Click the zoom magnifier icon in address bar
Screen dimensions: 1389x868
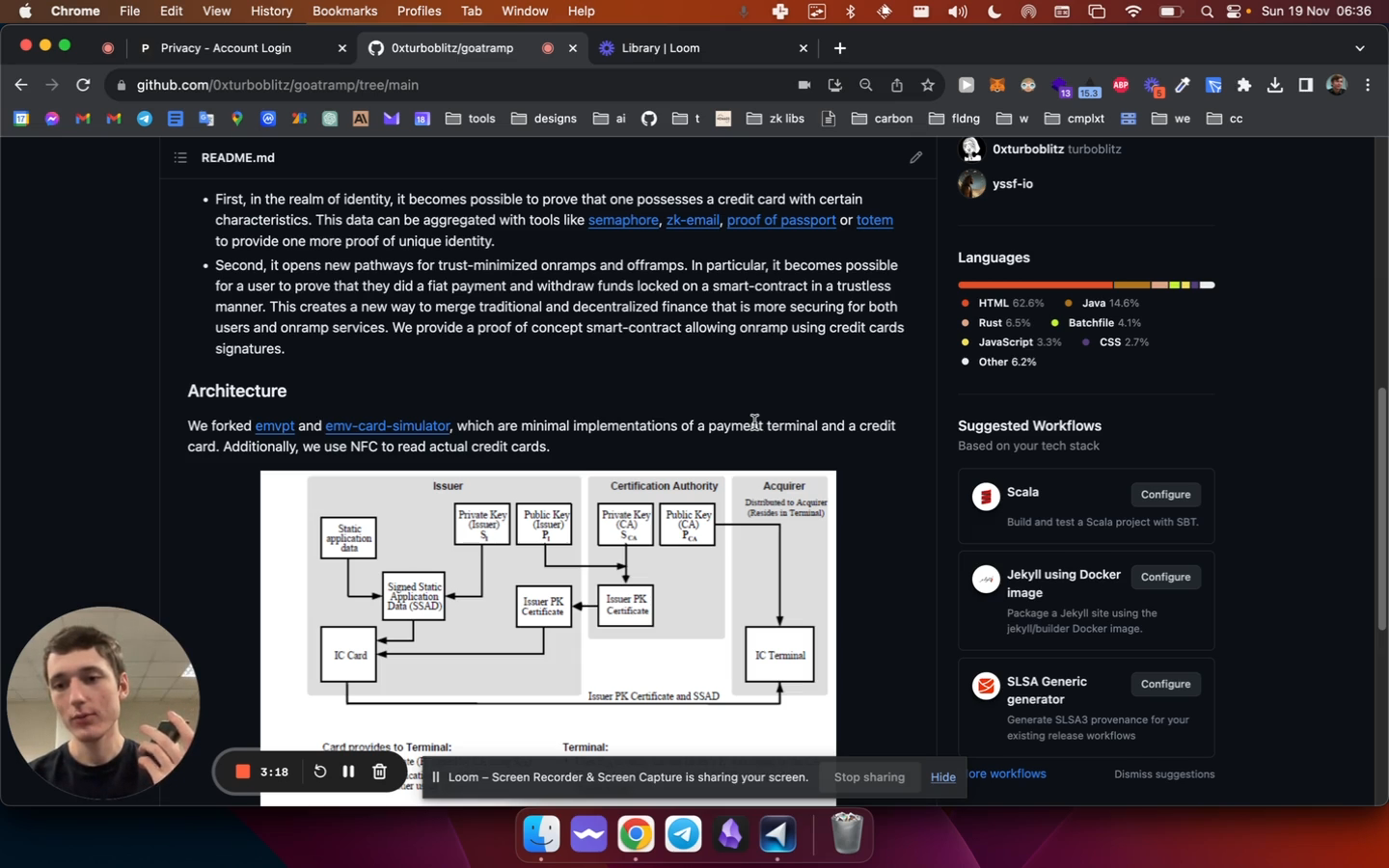[866, 85]
